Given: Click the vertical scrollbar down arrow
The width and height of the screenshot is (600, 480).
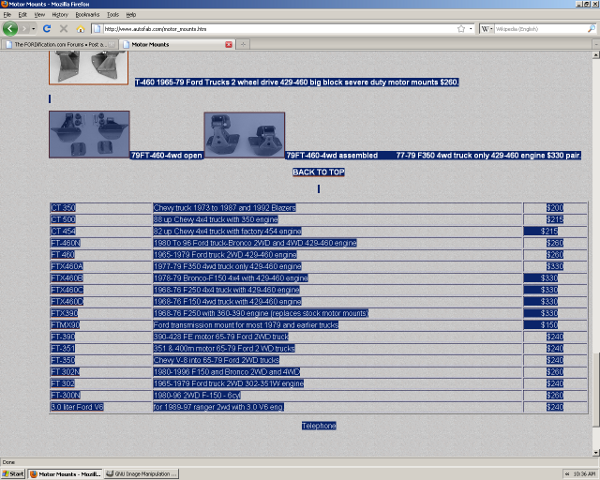Looking at the screenshot, I should click(x=596, y=452).
